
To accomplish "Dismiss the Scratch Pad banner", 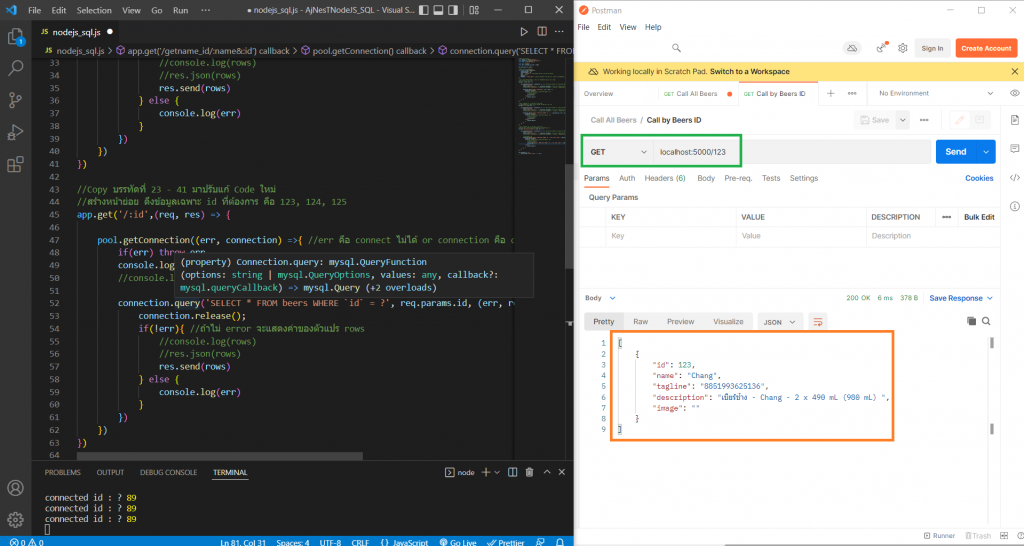I will (x=1014, y=71).
